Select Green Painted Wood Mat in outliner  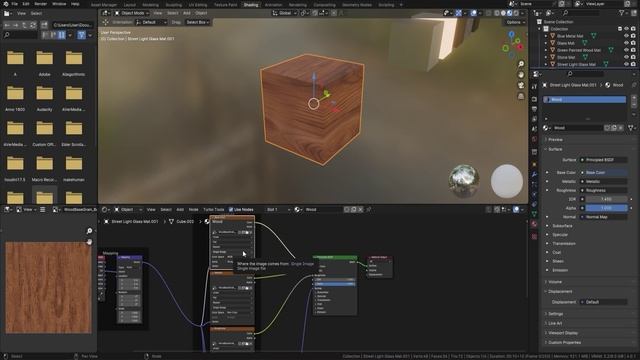point(579,50)
